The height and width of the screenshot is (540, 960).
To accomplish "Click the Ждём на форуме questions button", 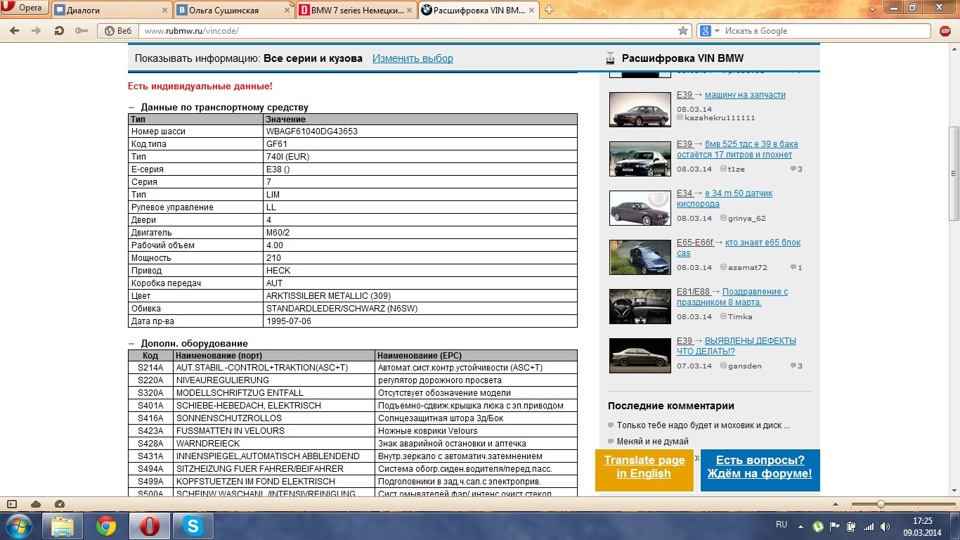I will pos(760,467).
